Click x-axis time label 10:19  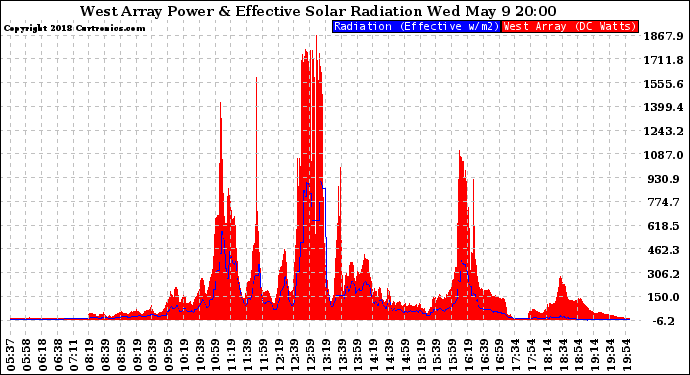[184, 355]
